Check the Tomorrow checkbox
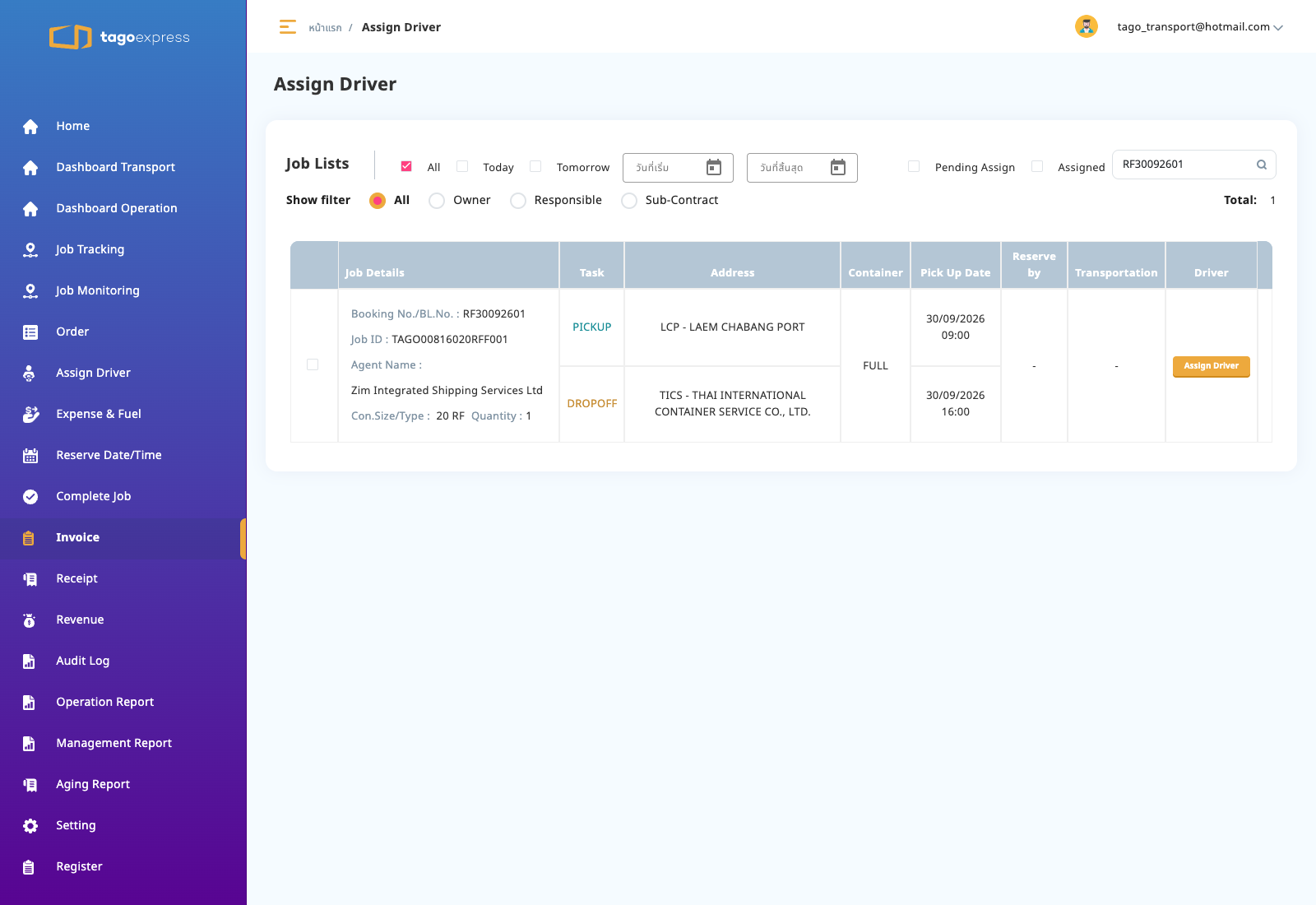This screenshot has height=905, width=1316. coord(535,166)
